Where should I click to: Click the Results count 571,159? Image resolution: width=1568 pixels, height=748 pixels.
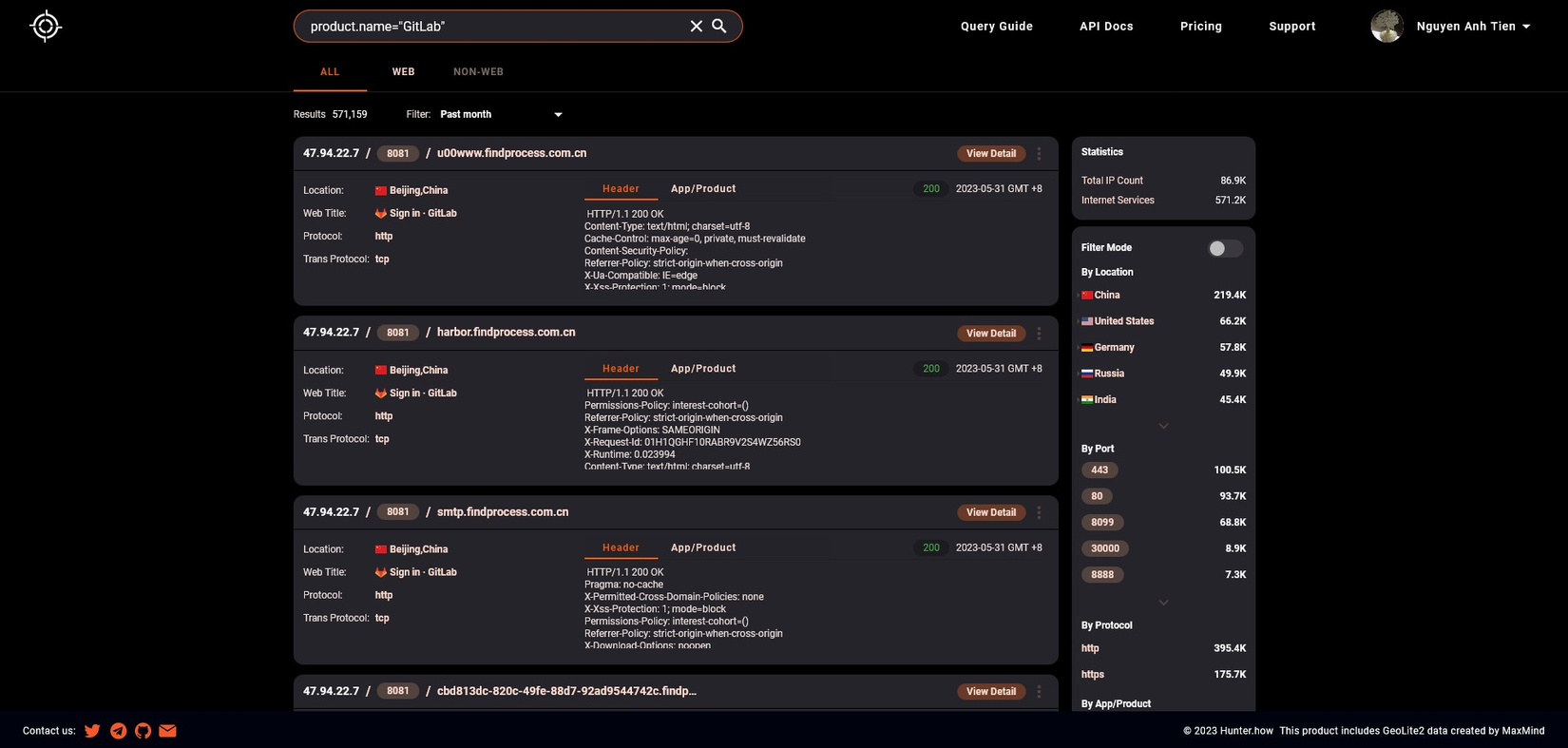point(349,114)
